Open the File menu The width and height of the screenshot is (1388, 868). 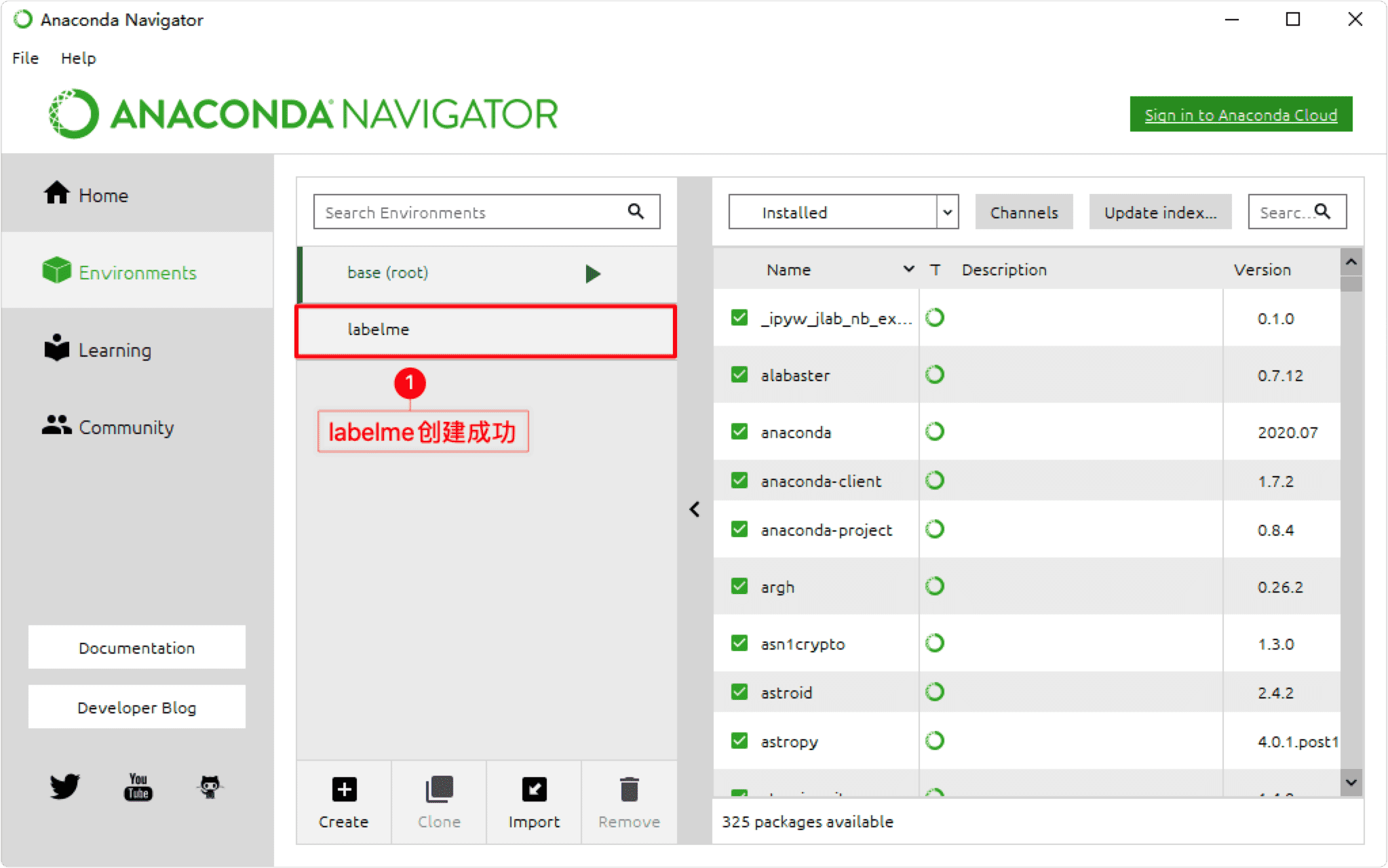click(x=26, y=58)
